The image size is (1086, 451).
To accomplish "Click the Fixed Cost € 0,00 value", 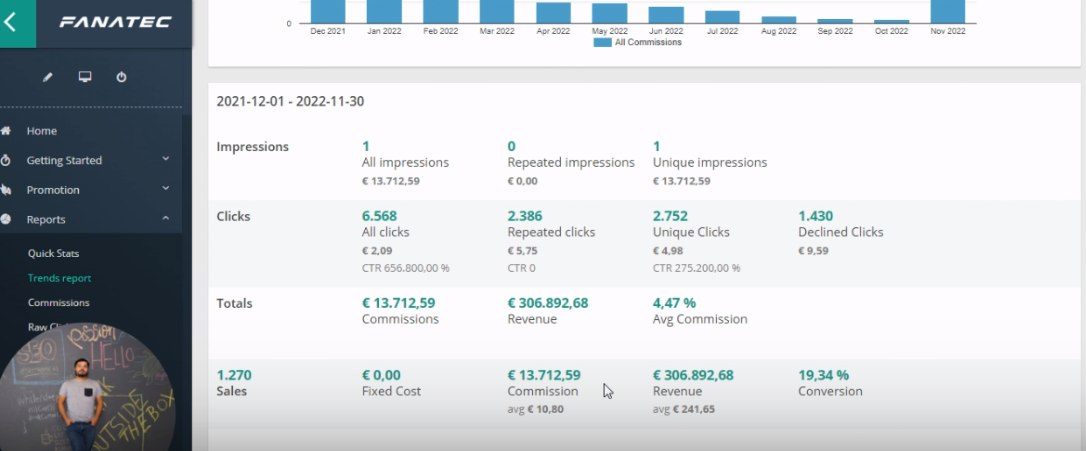I will 382,375.
